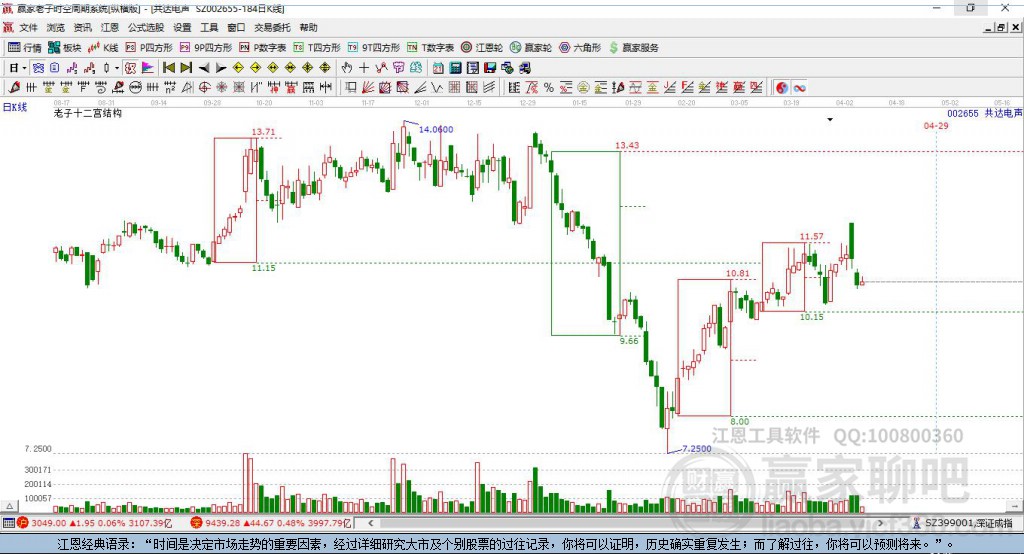Click the 002655 stock code label
This screenshot has width=1024, height=554.
pyautogui.click(x=963, y=114)
